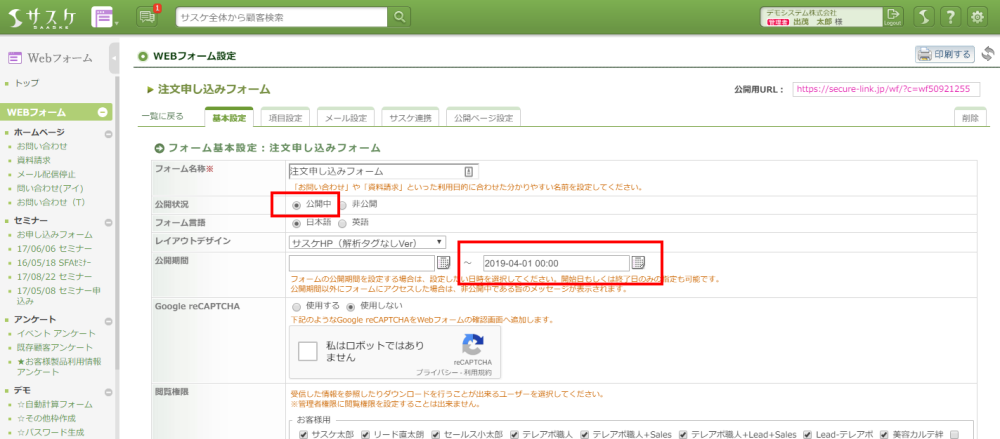Open calendar picker for publish start date
The width and height of the screenshot is (1000, 439).
tap(444, 262)
